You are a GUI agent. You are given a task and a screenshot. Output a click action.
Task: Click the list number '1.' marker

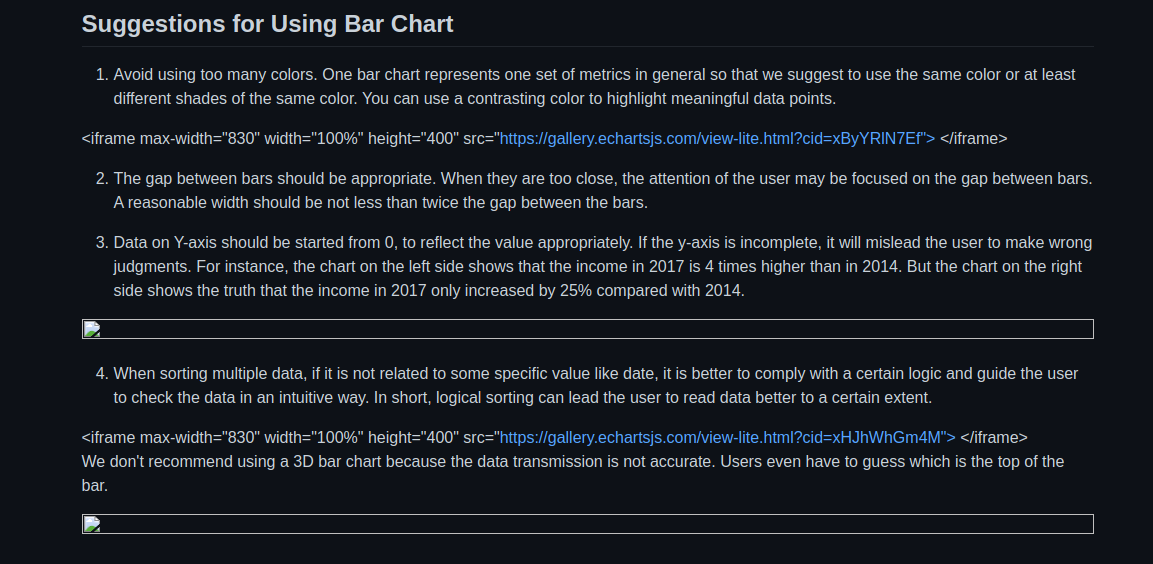coord(102,75)
